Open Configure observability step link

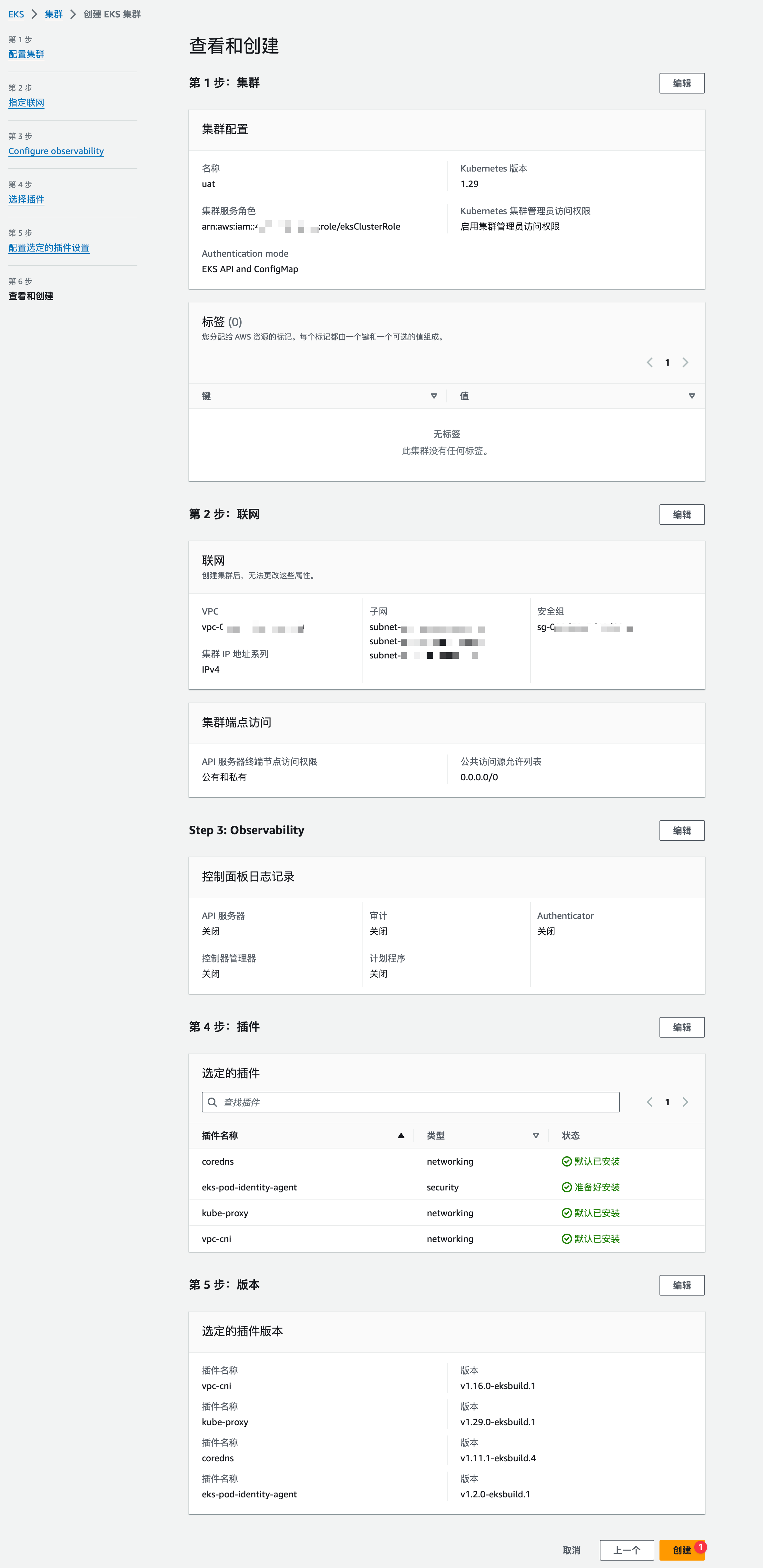click(56, 151)
